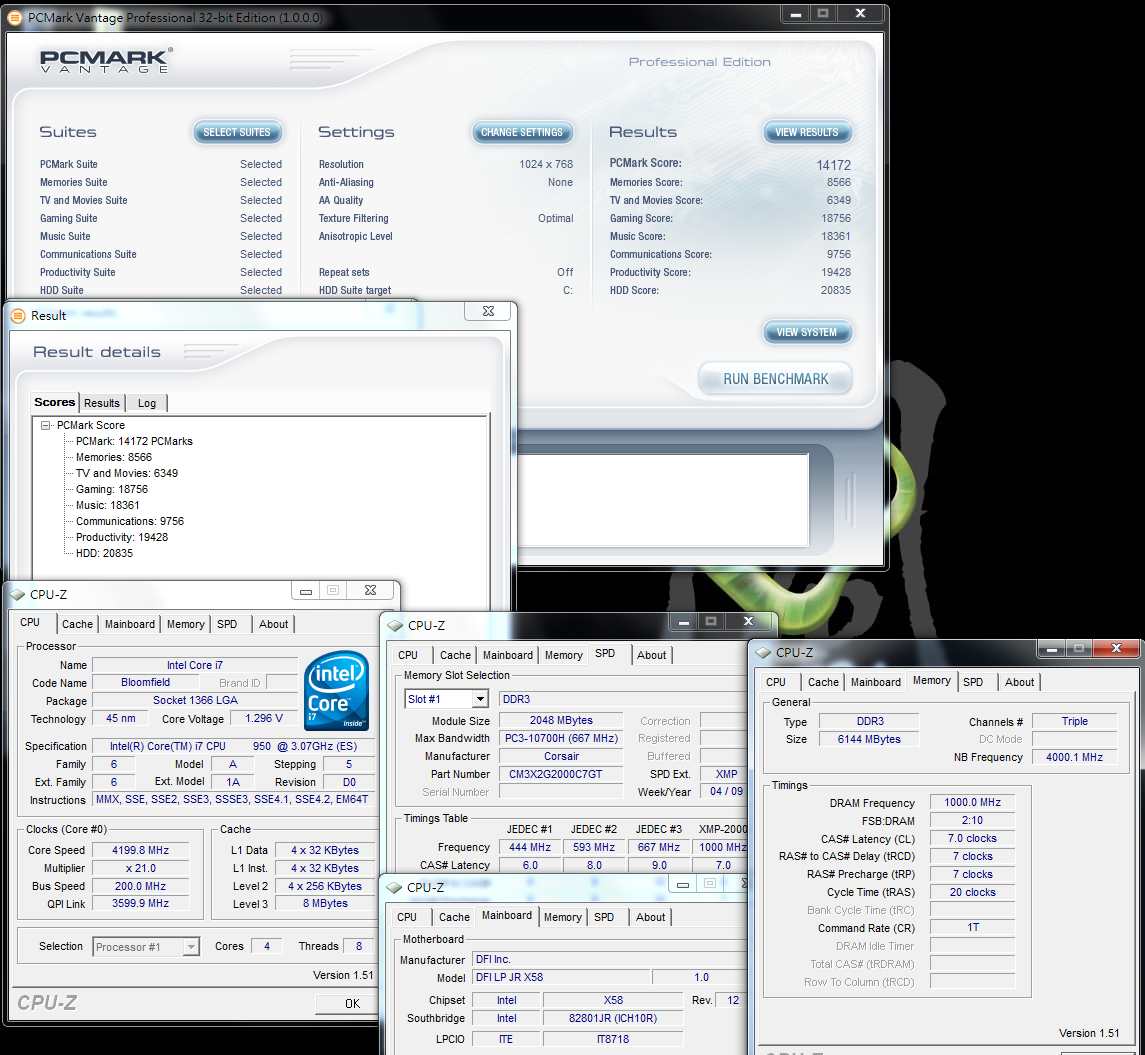1145x1055 pixels.
Task: Click the Channels # value Triple
Action: (1074, 721)
